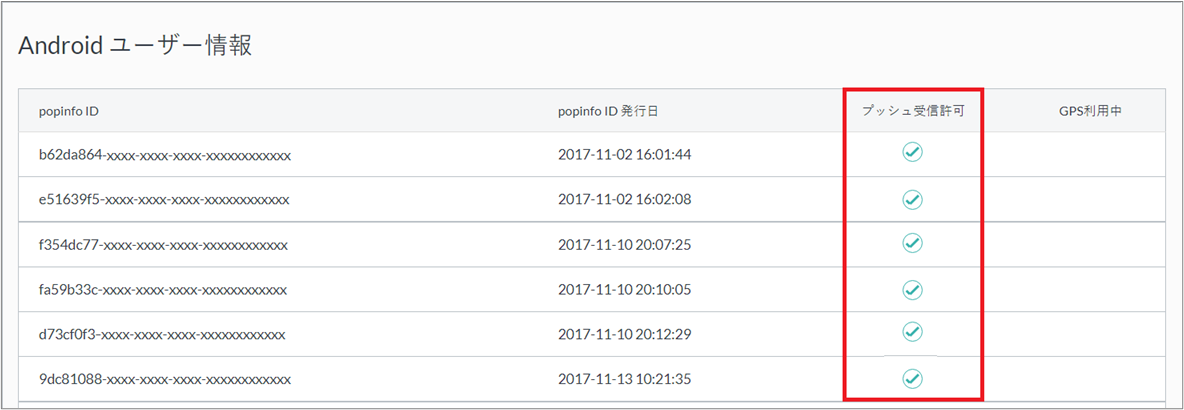Click the popinfo ID 発行日 column header
The image size is (1184, 410).
[x=608, y=111]
